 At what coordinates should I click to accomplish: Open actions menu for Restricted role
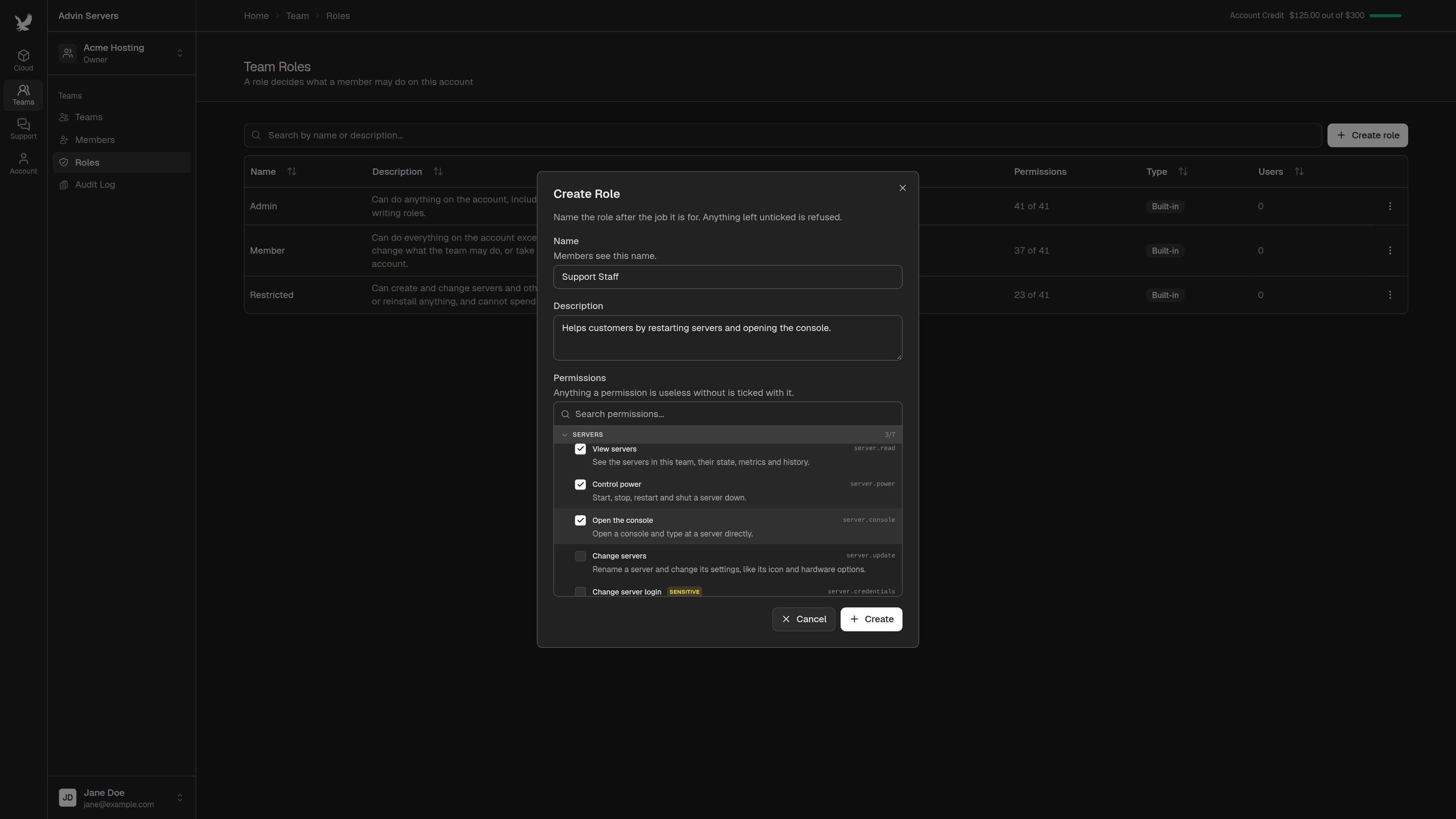1390,295
